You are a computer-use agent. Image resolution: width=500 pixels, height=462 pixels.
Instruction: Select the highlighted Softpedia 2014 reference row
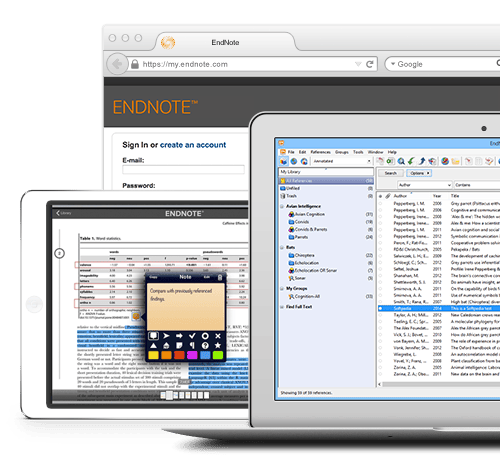click(439, 308)
